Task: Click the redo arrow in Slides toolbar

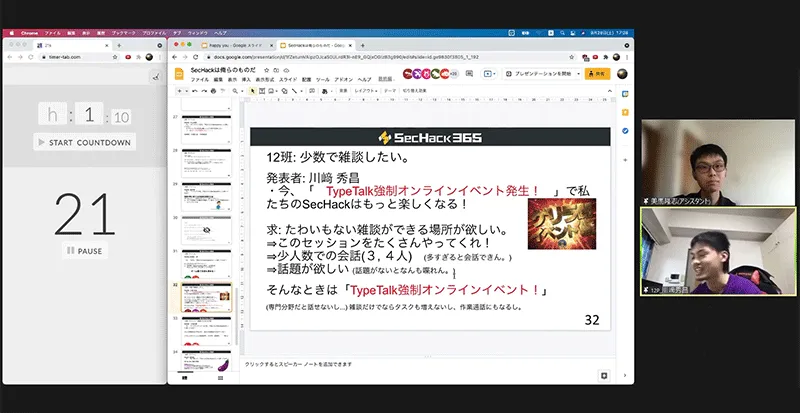Action: pos(205,91)
